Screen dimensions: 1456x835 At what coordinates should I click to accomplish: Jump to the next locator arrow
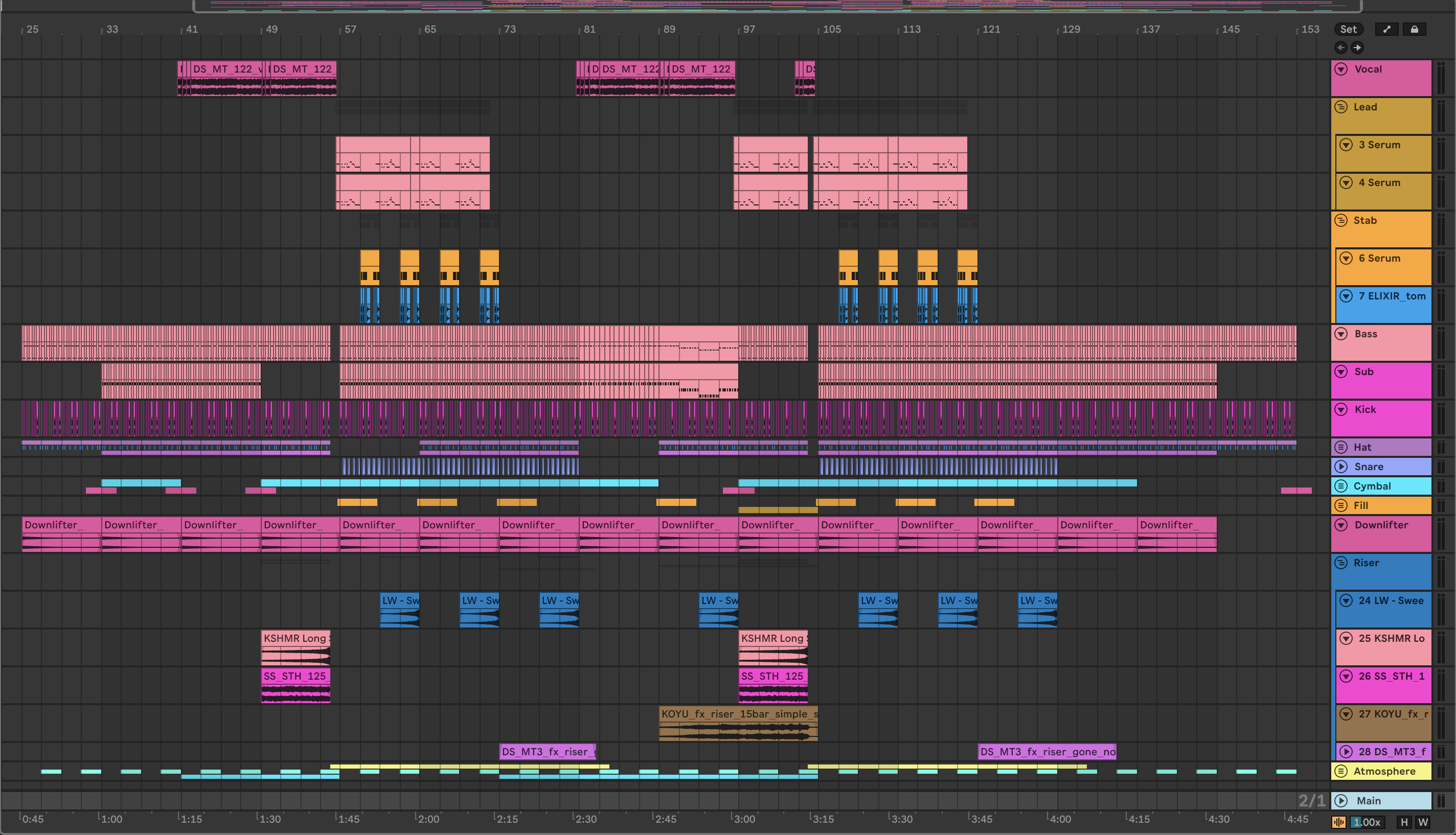click(x=1357, y=48)
